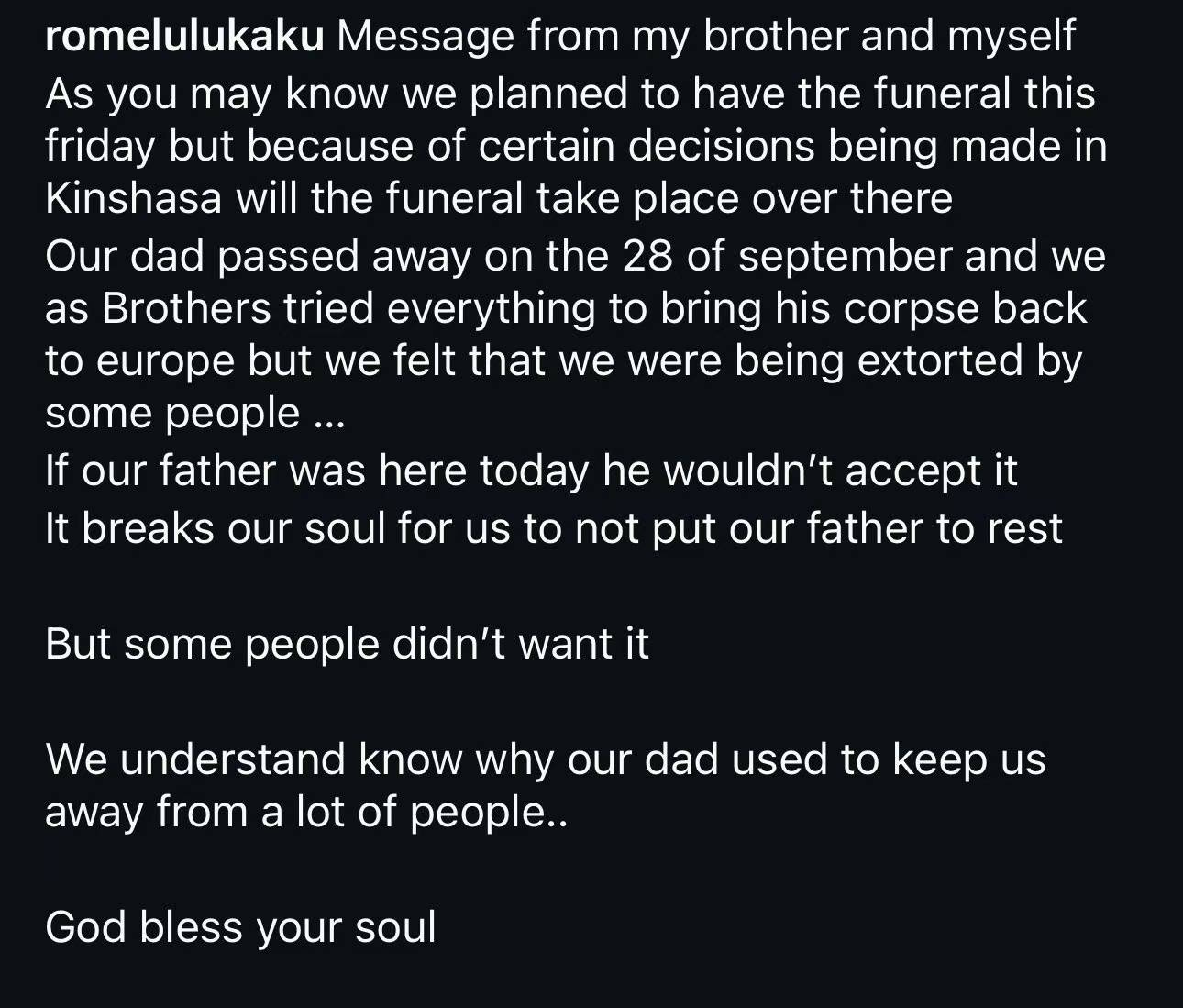Click the closing line "God bless your soul"
Image resolution: width=1183 pixels, height=1008 pixels.
coord(240,927)
